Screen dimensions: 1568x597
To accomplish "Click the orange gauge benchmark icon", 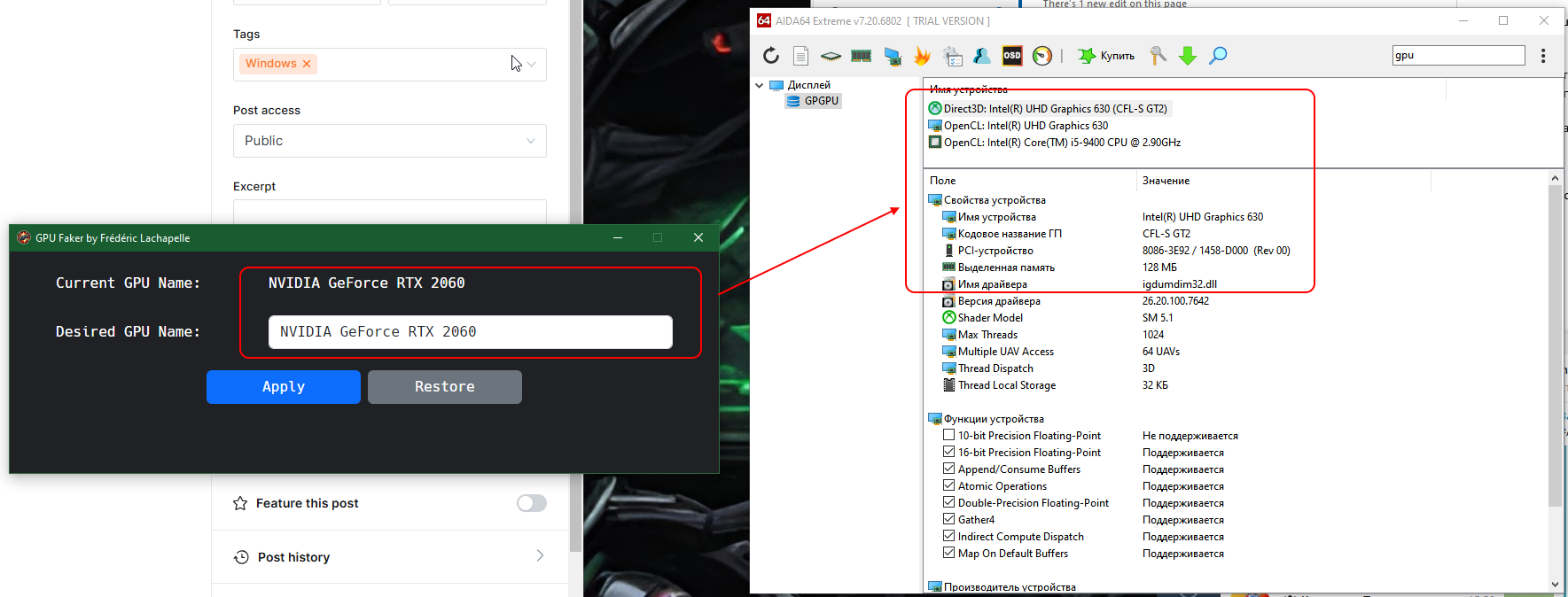I will [1042, 56].
